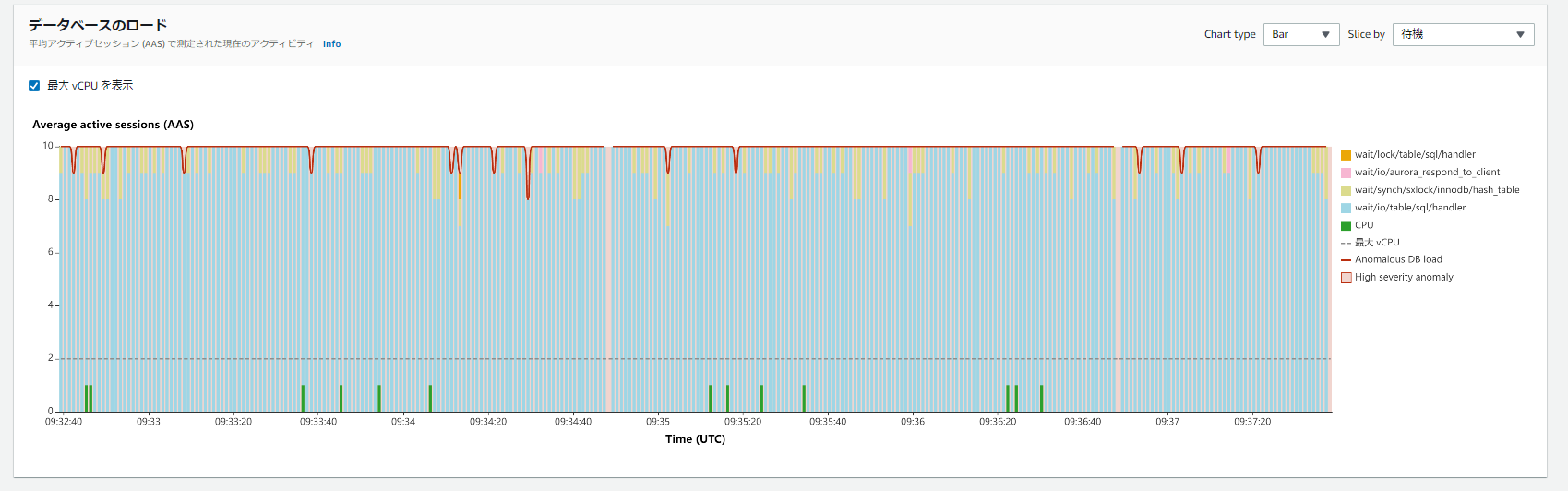Click the light blue wait/io/table/sql/handler swatch

(x=1346, y=208)
